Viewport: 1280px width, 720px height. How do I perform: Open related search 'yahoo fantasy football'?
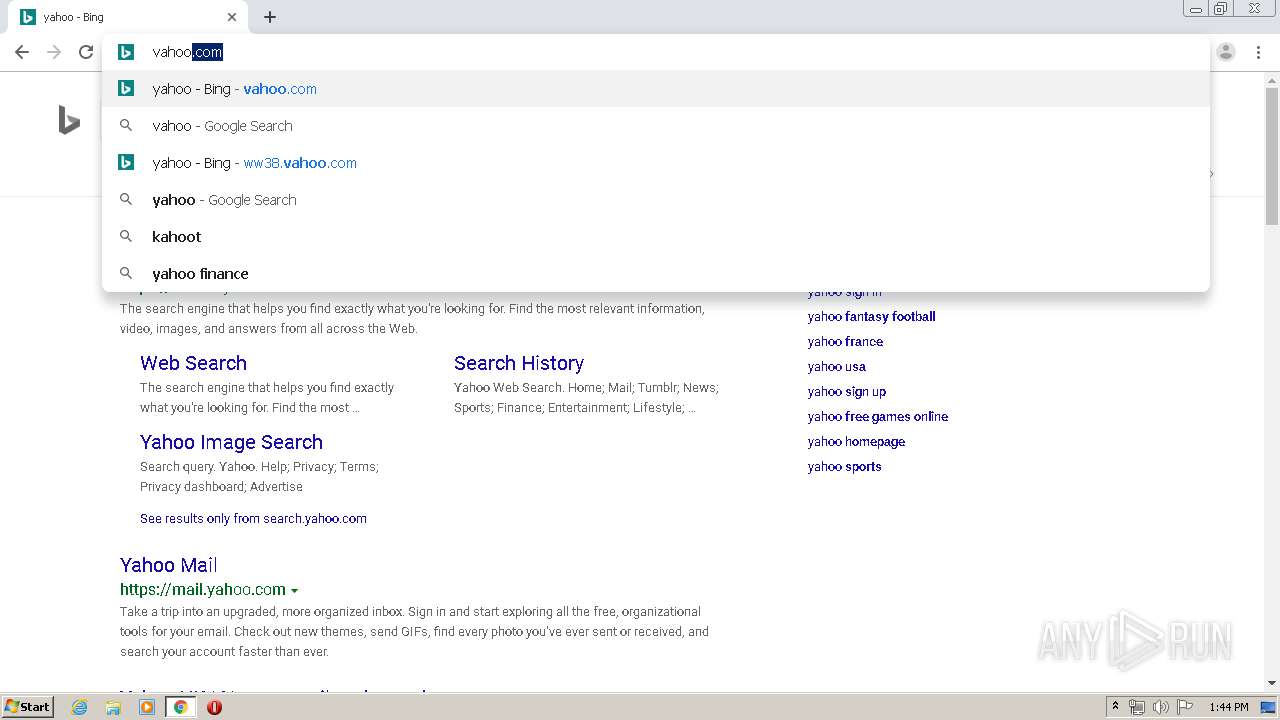(x=871, y=316)
